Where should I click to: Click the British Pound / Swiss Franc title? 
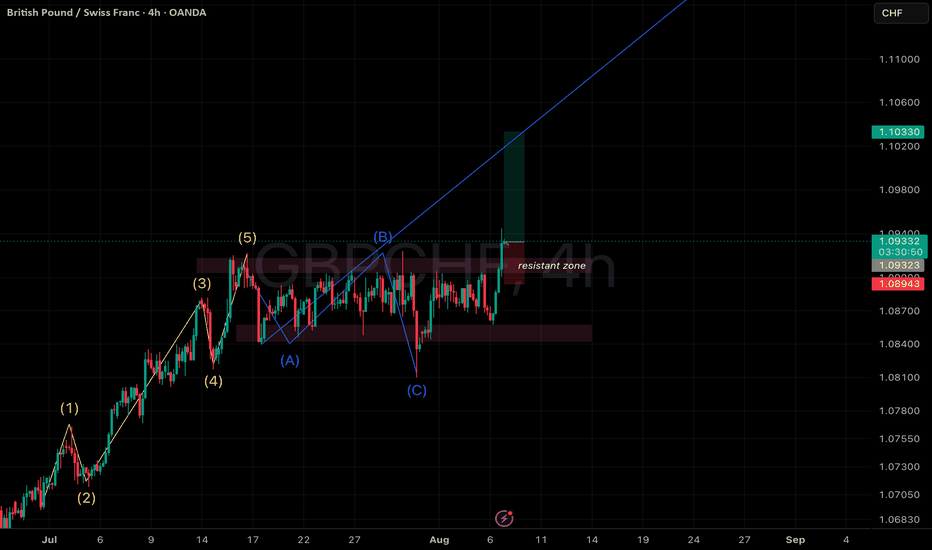74,12
